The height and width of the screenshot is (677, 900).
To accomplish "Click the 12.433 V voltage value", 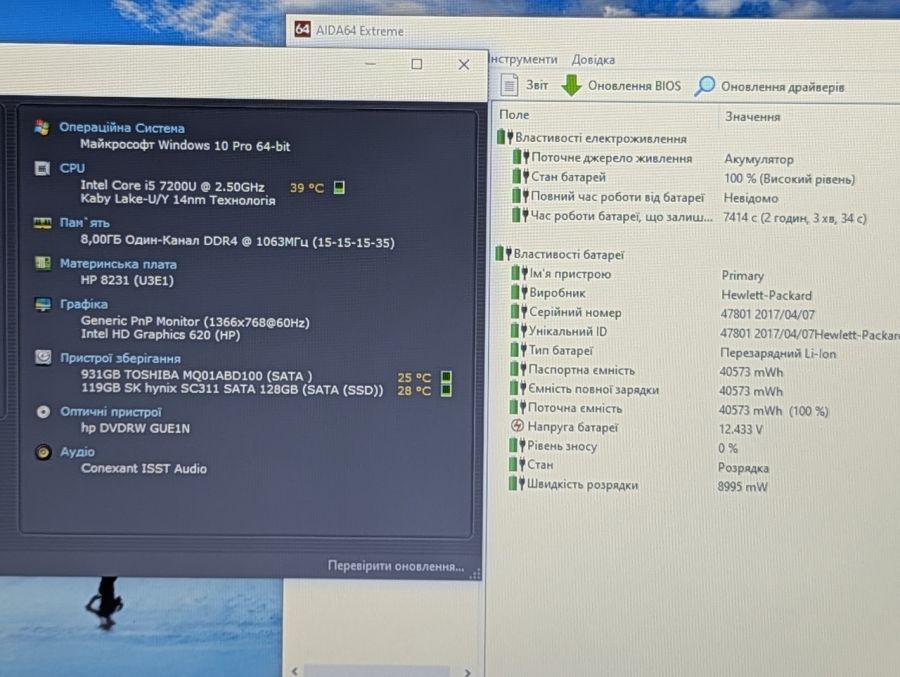I will point(740,430).
